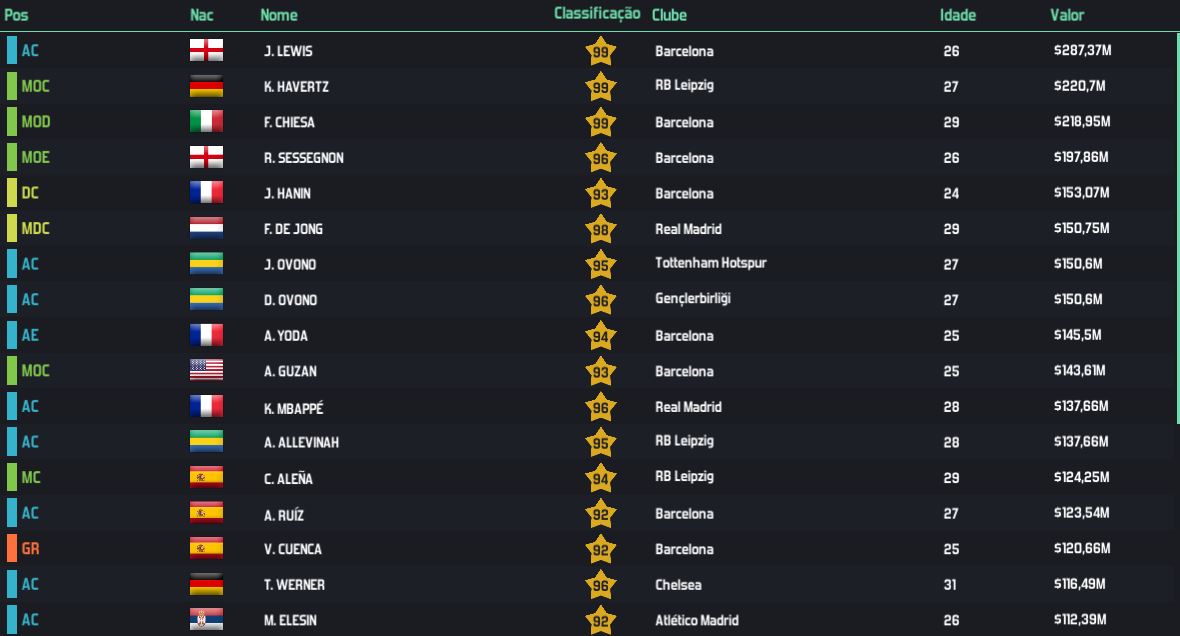Click Italy flag in F. Chiesa row
The width and height of the screenshot is (1180, 636).
206,122
